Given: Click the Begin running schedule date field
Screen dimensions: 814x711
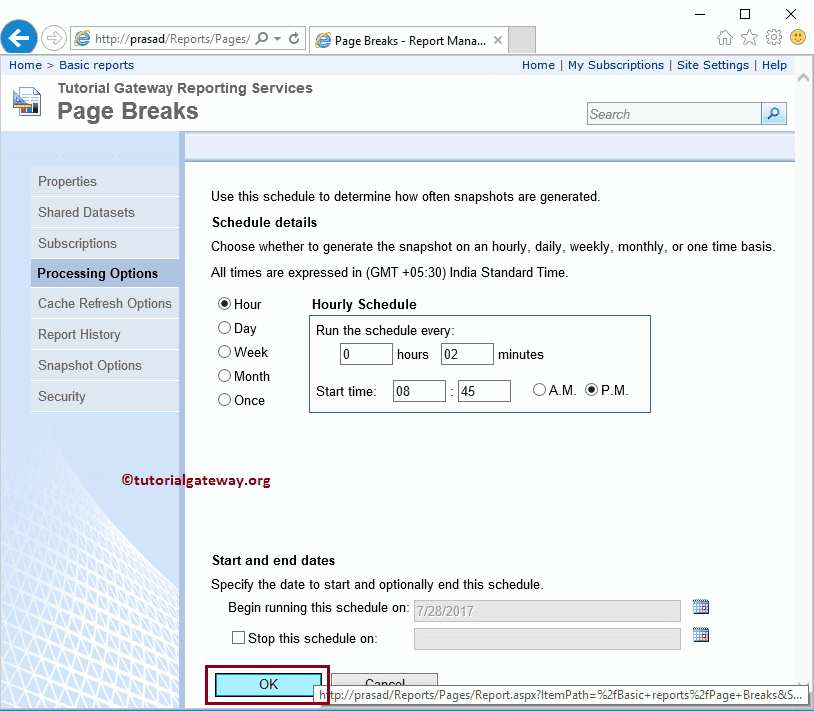Looking at the screenshot, I should (547, 611).
